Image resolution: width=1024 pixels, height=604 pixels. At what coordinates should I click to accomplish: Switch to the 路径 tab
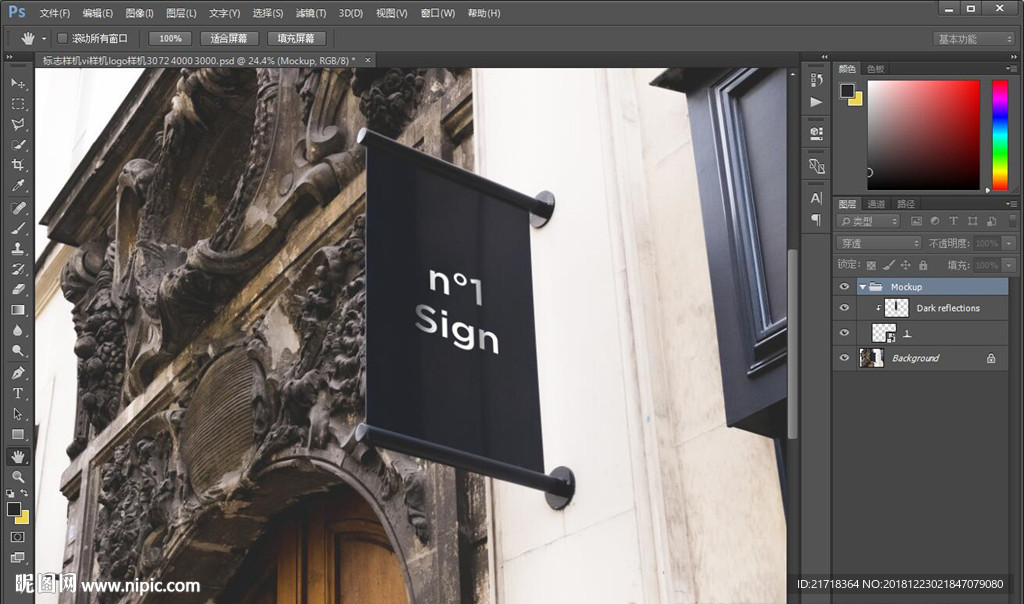point(906,204)
